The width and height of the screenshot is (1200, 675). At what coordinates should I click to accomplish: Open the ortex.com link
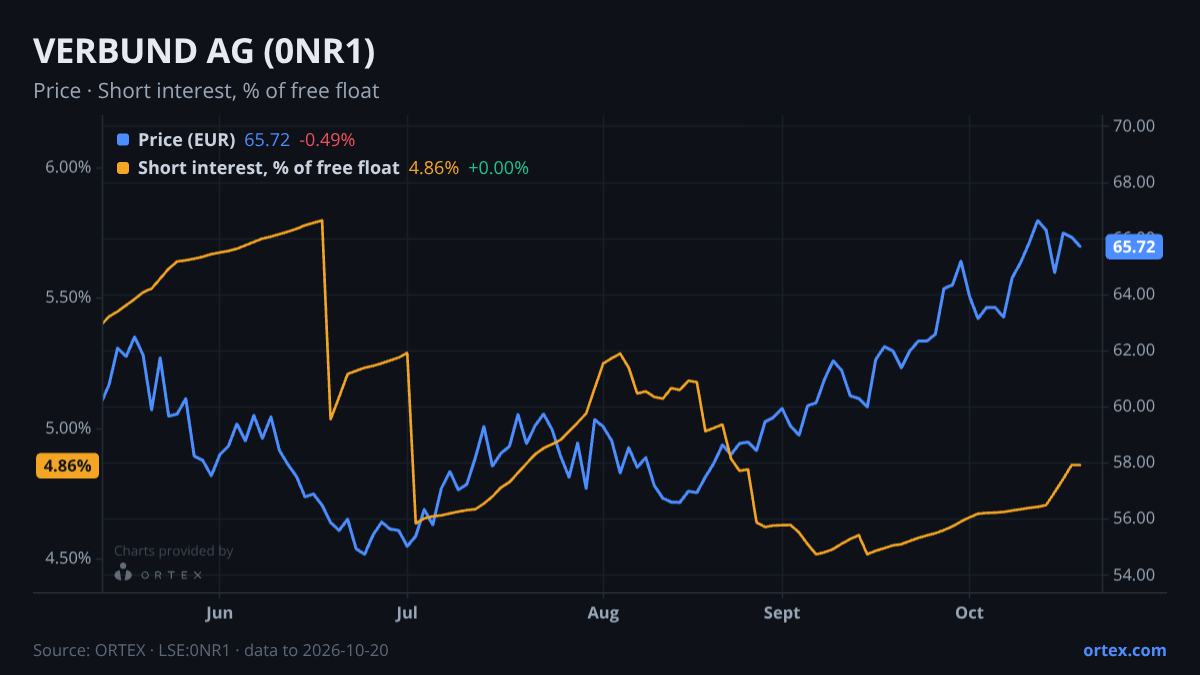click(x=1124, y=650)
